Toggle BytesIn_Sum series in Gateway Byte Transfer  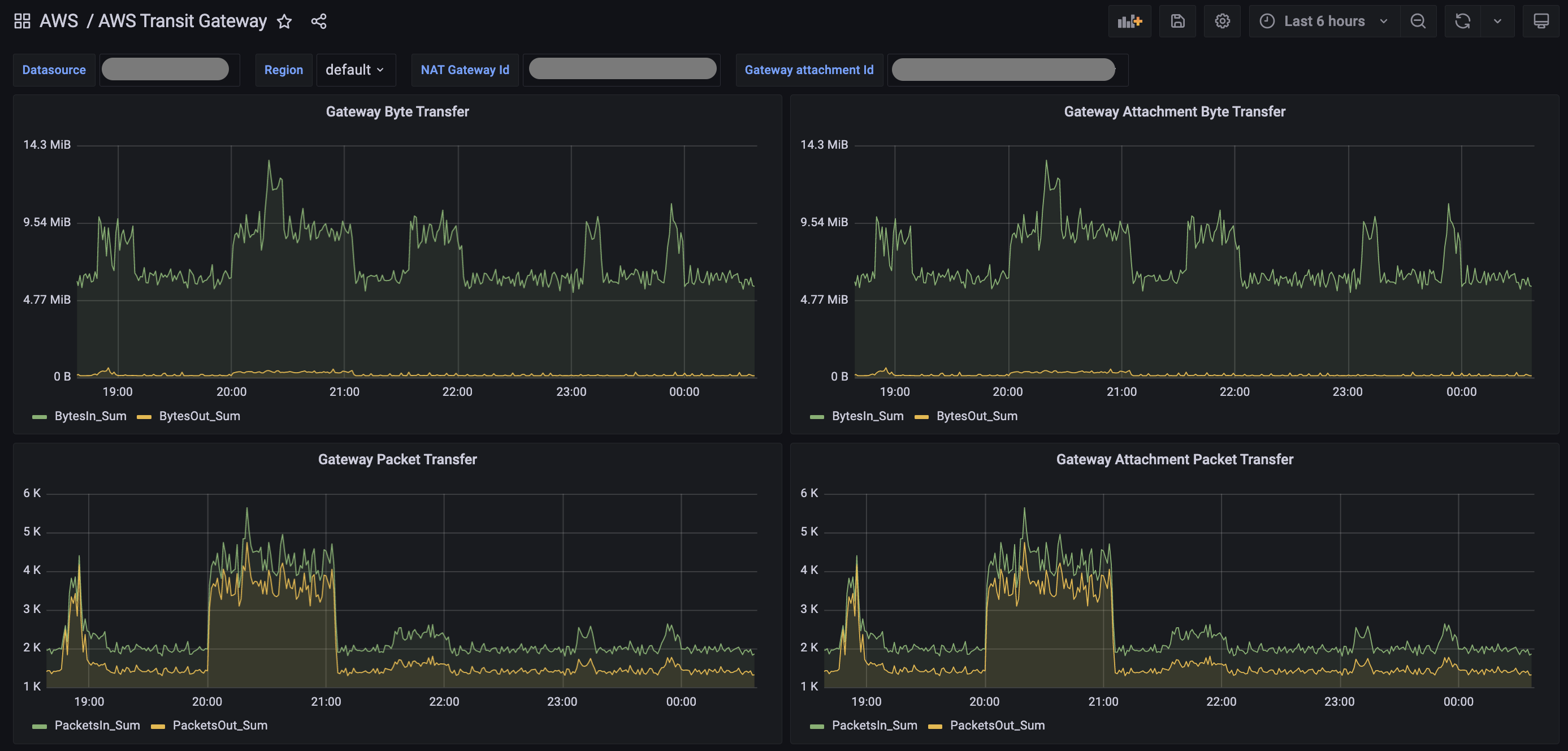(x=90, y=416)
